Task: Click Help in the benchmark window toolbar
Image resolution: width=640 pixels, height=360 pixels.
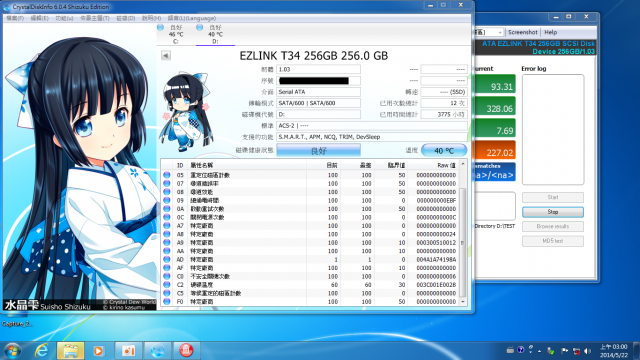Action: (x=550, y=32)
